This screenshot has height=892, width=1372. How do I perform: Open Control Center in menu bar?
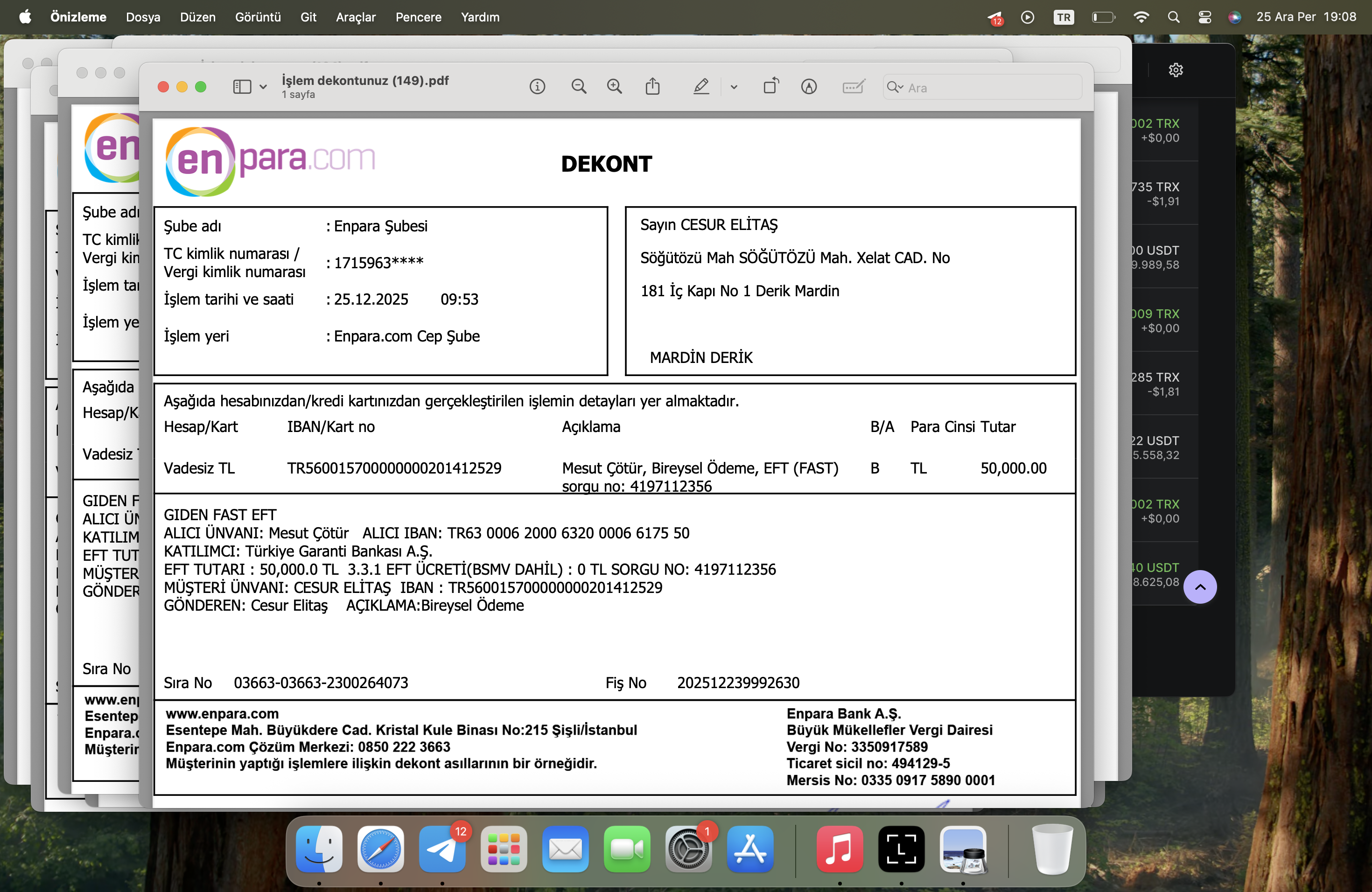click(x=1204, y=17)
